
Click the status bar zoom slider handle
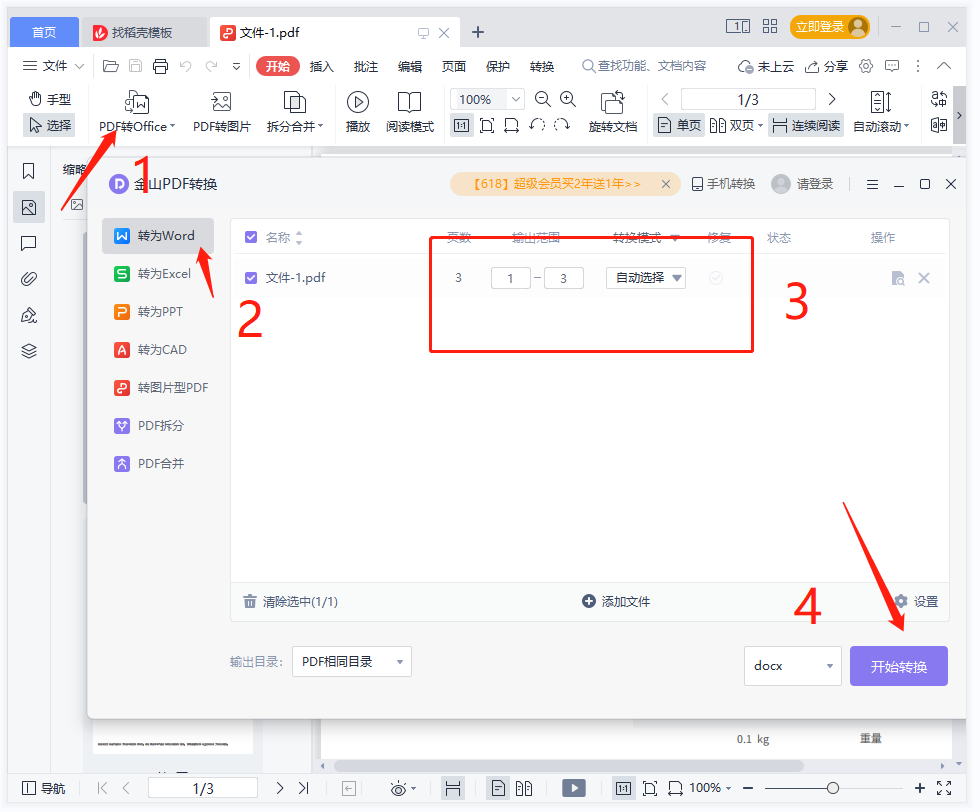pyautogui.click(x=832, y=788)
